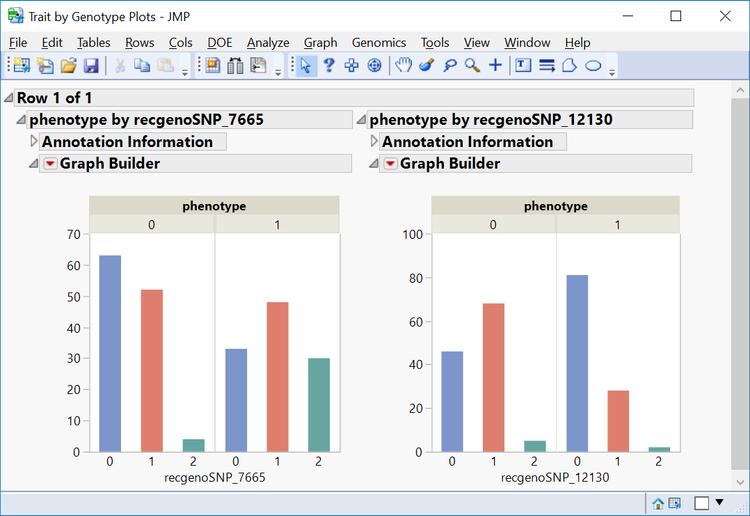This screenshot has height=516, width=750.
Task: Select the Grabber hand tool
Action: pos(404,65)
